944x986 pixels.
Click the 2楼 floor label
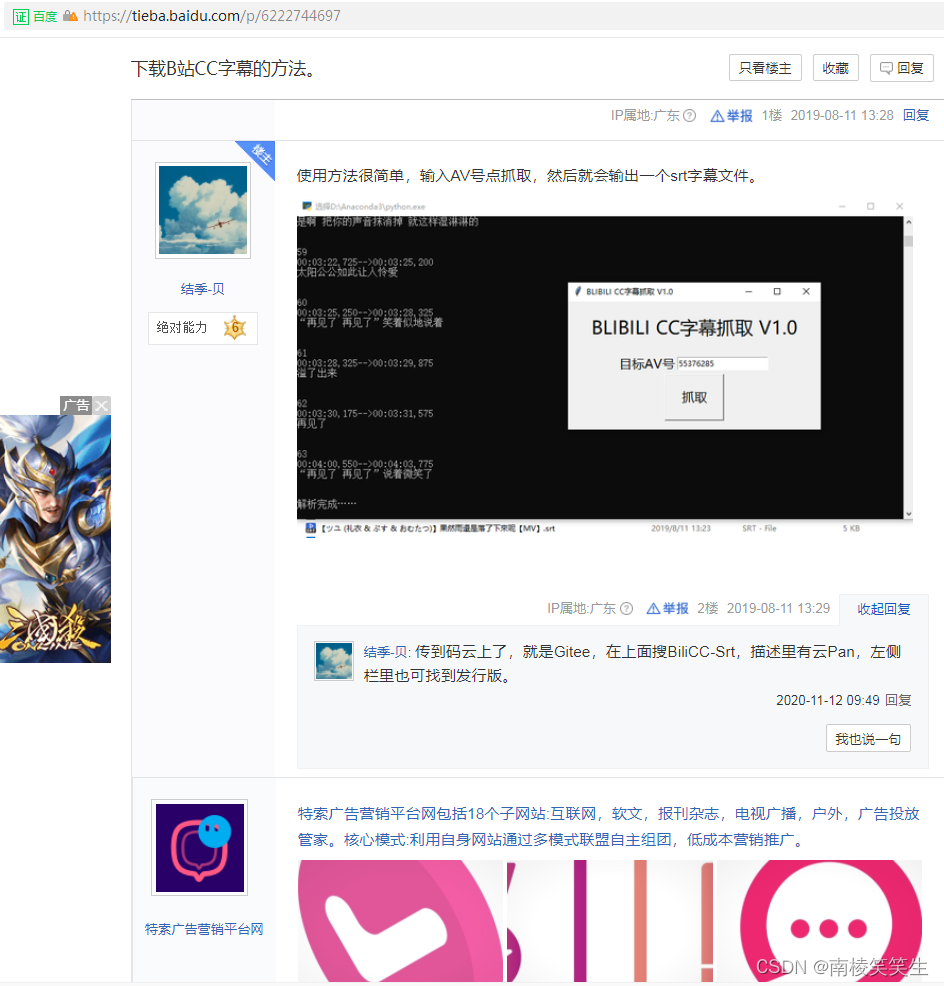[x=708, y=609]
